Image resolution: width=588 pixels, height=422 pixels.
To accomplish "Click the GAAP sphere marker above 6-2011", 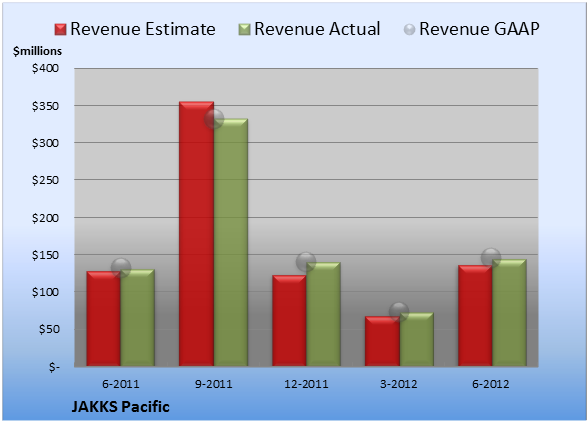I will click(121, 268).
